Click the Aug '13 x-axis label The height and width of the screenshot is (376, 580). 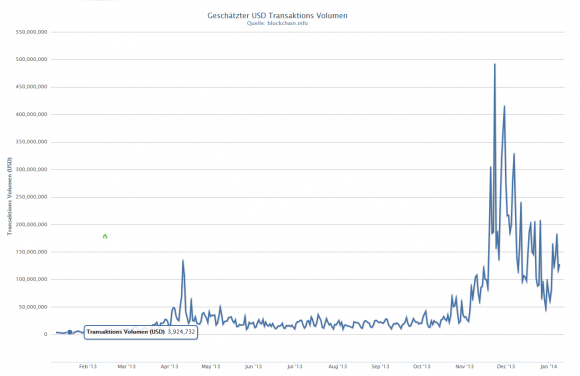338,366
